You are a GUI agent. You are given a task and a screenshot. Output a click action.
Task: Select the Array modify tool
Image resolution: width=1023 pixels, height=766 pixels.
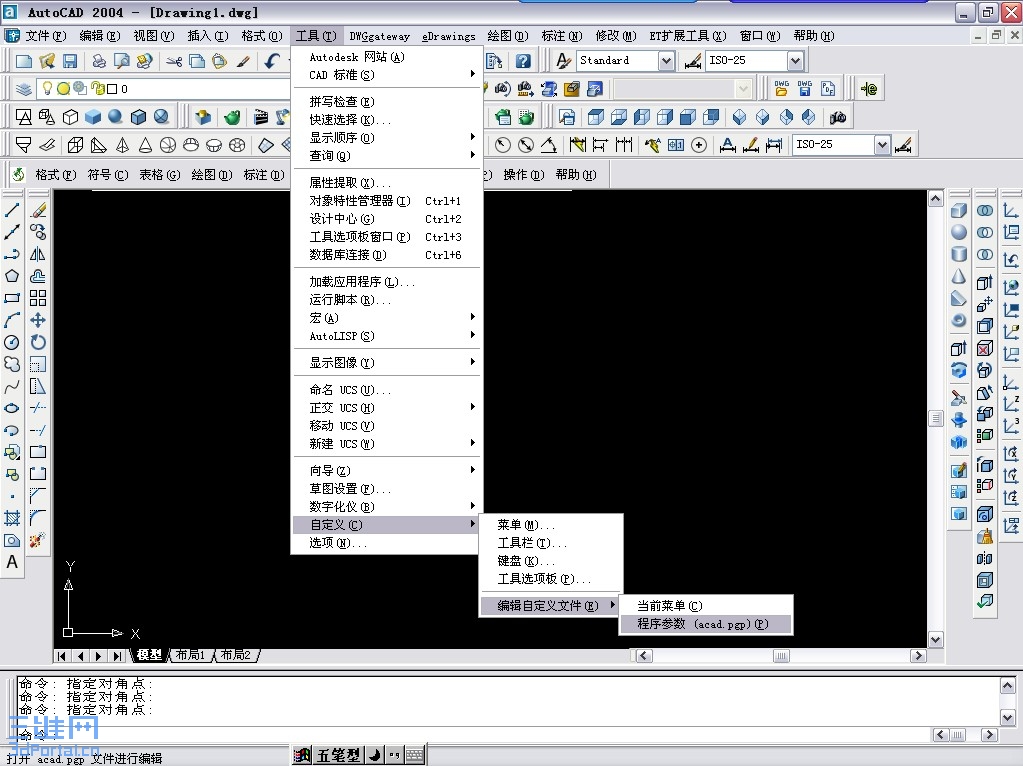[38, 298]
